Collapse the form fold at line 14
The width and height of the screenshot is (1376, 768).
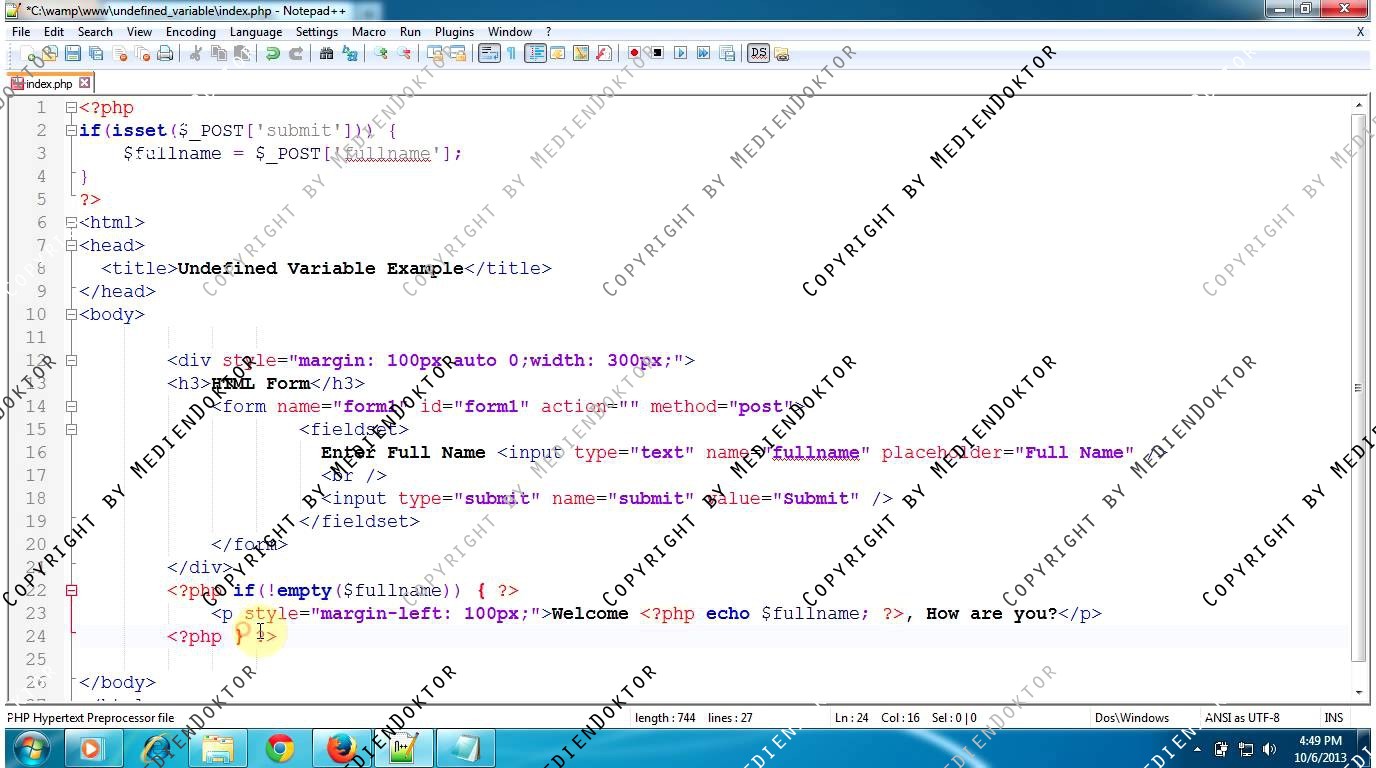[71, 407]
